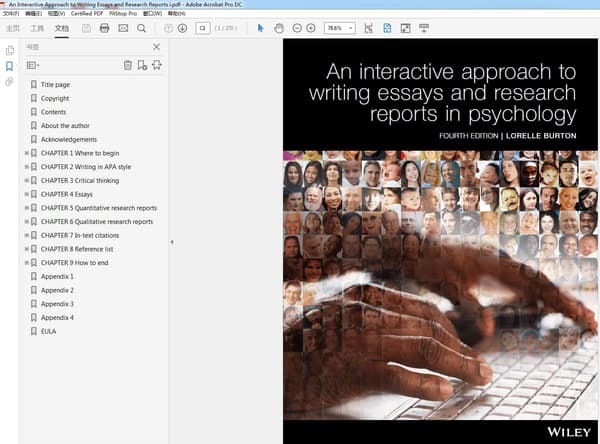Click the page number input field
Image resolution: width=600 pixels, height=444 pixels.
[203, 28]
